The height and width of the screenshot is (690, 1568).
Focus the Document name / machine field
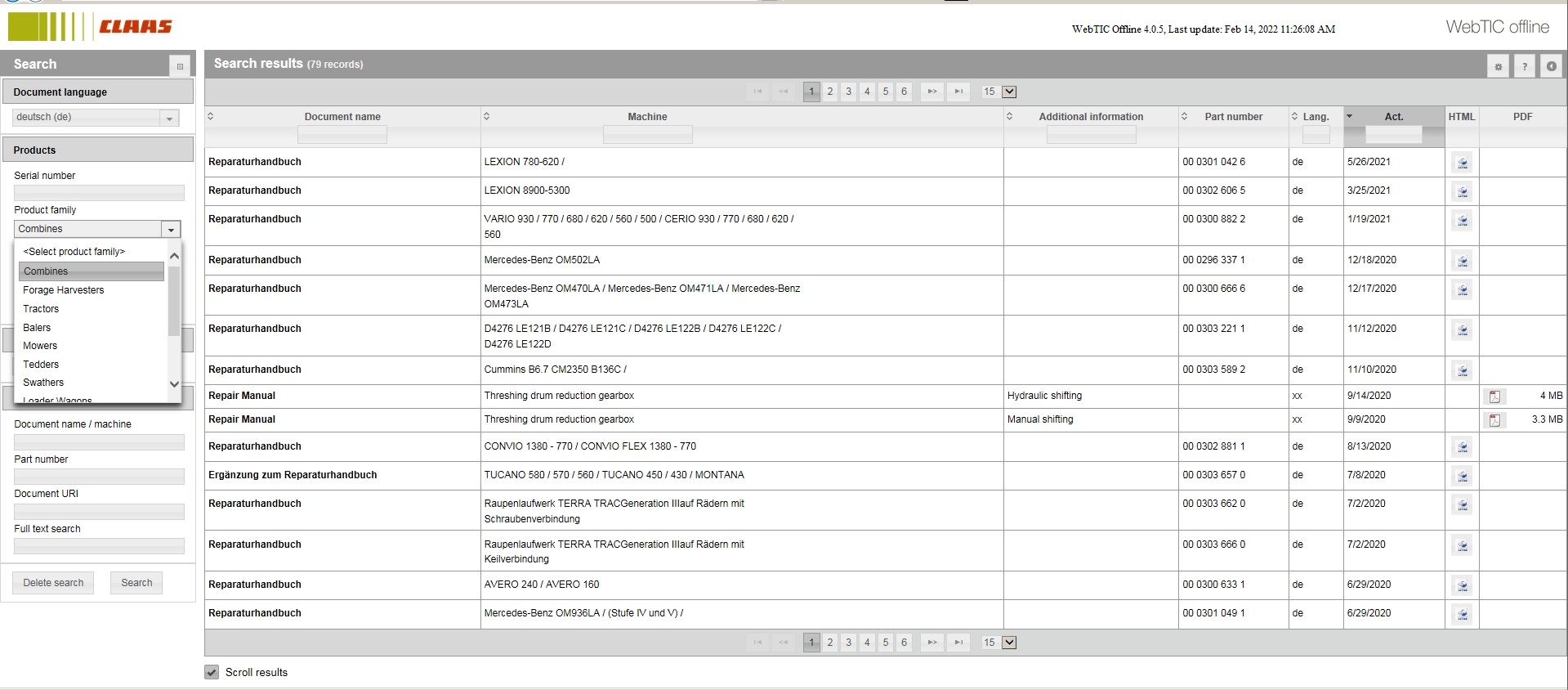tap(99, 442)
